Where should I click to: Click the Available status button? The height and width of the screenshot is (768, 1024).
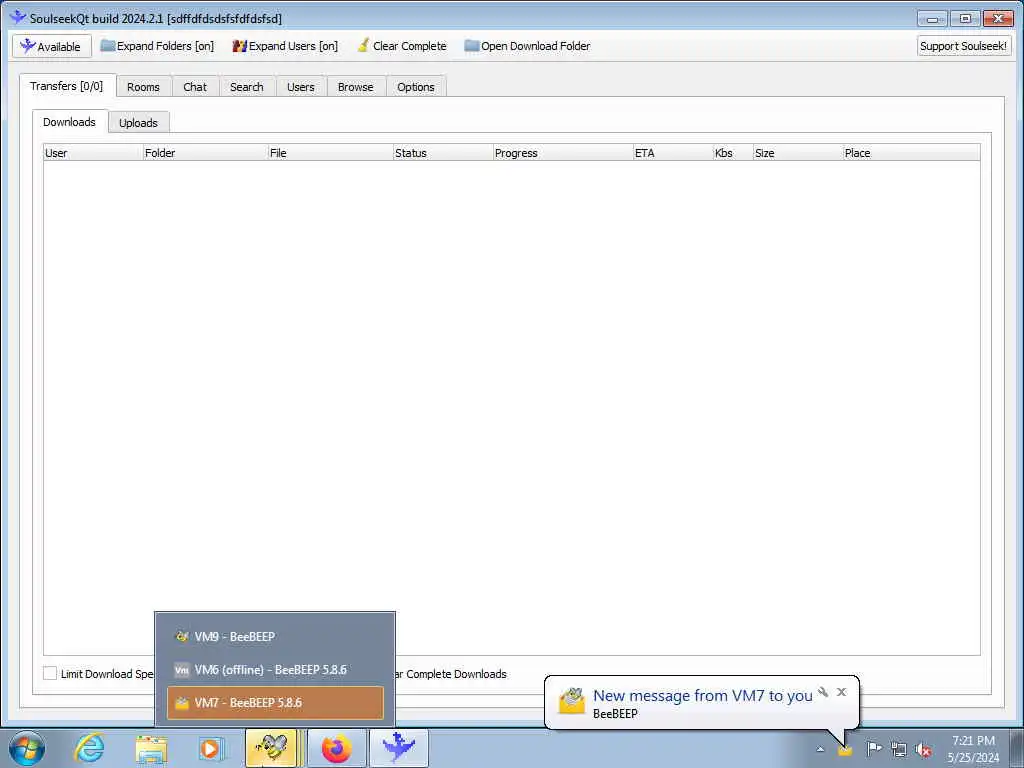click(x=52, y=46)
